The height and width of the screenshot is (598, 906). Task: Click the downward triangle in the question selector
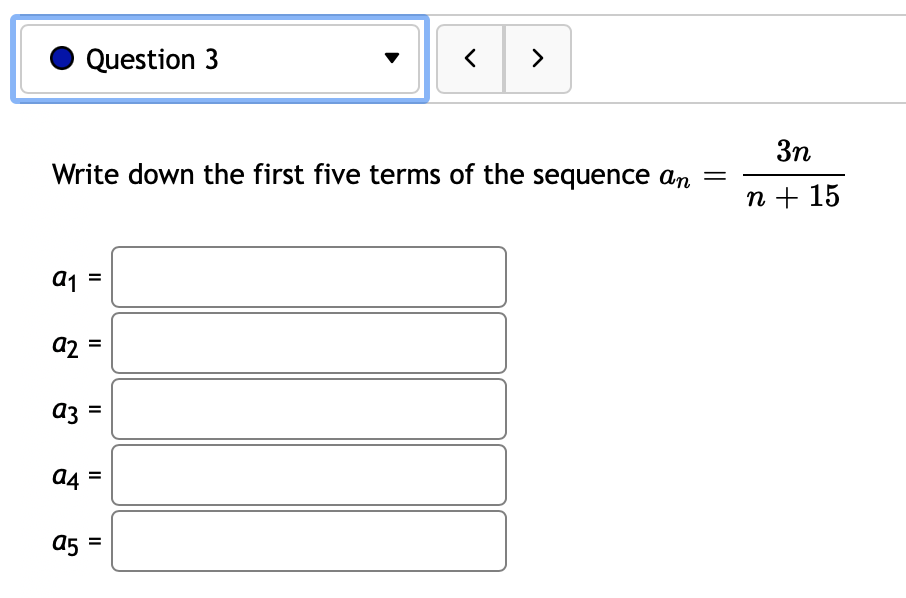392,59
